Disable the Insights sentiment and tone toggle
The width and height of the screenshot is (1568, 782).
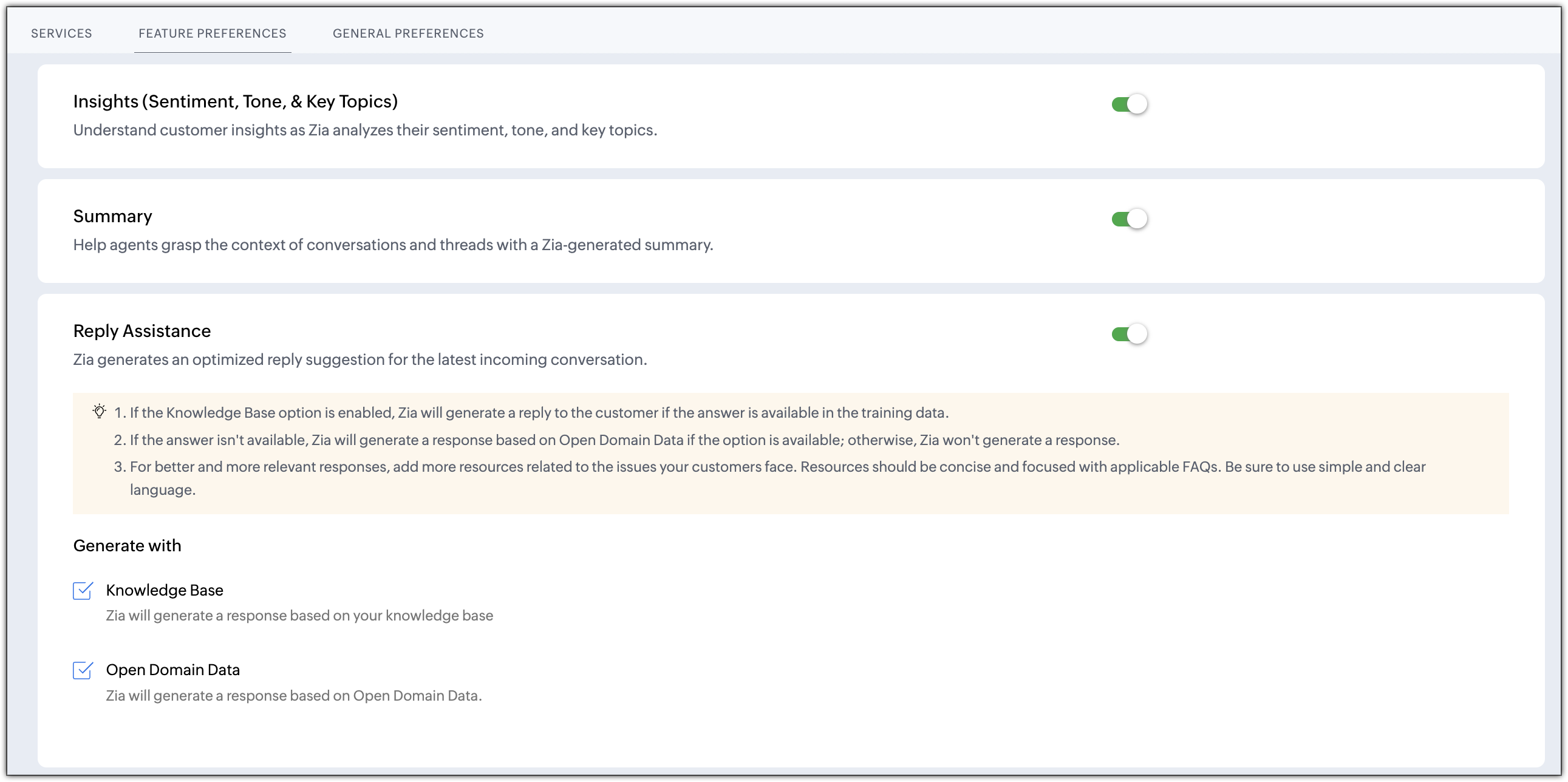1129,104
